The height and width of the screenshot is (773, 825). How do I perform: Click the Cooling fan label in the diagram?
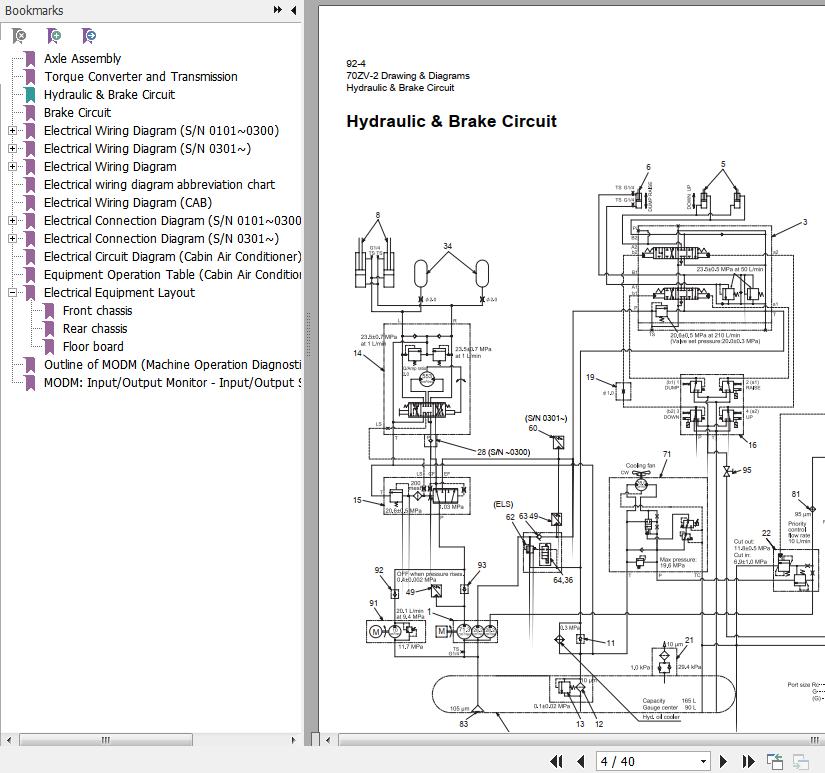[x=640, y=465]
